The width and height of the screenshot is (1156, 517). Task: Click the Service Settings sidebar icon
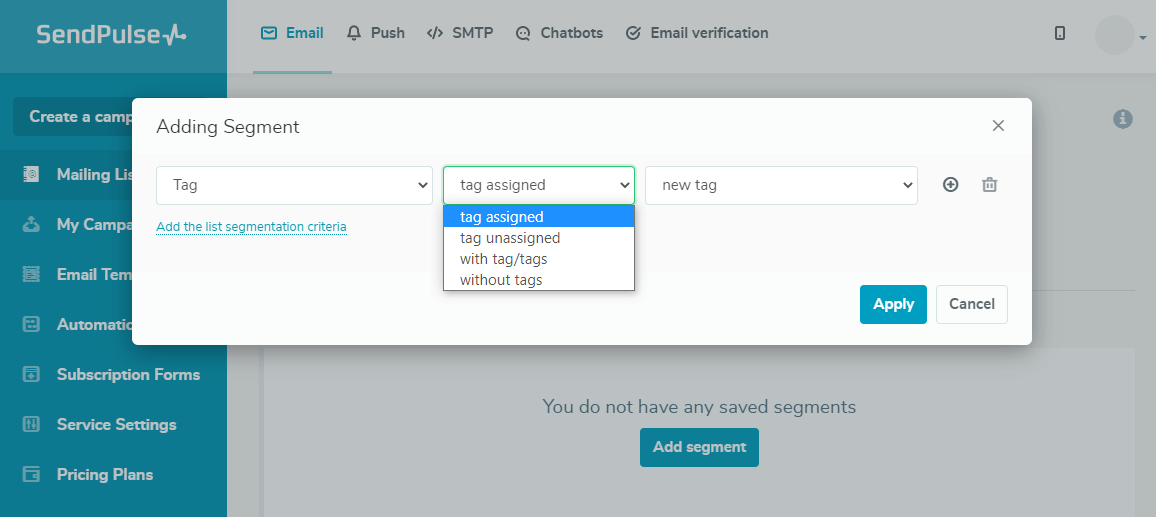point(31,424)
